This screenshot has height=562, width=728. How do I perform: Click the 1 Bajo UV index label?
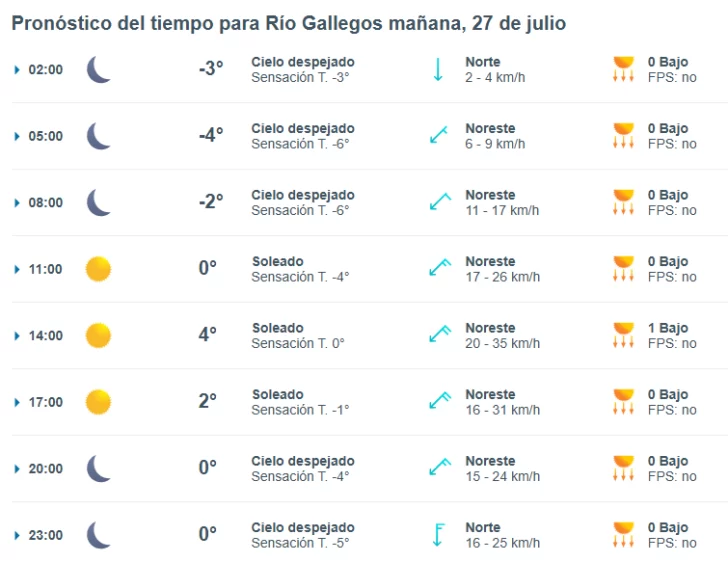[x=667, y=328]
